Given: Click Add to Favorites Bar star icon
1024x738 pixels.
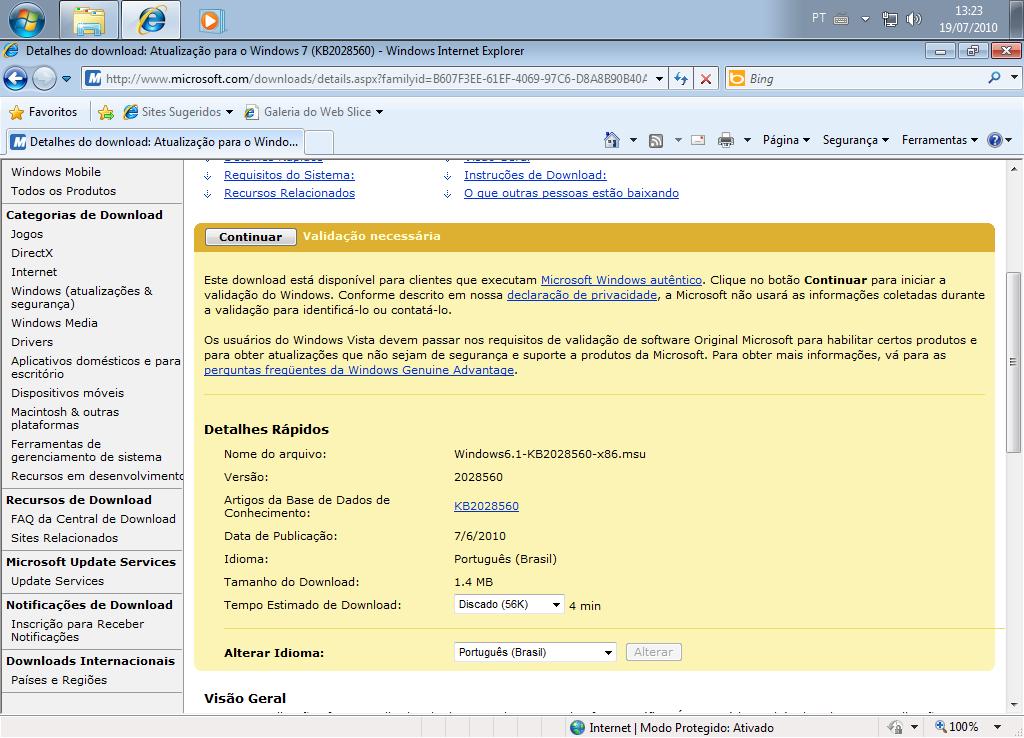Looking at the screenshot, I should point(105,112).
